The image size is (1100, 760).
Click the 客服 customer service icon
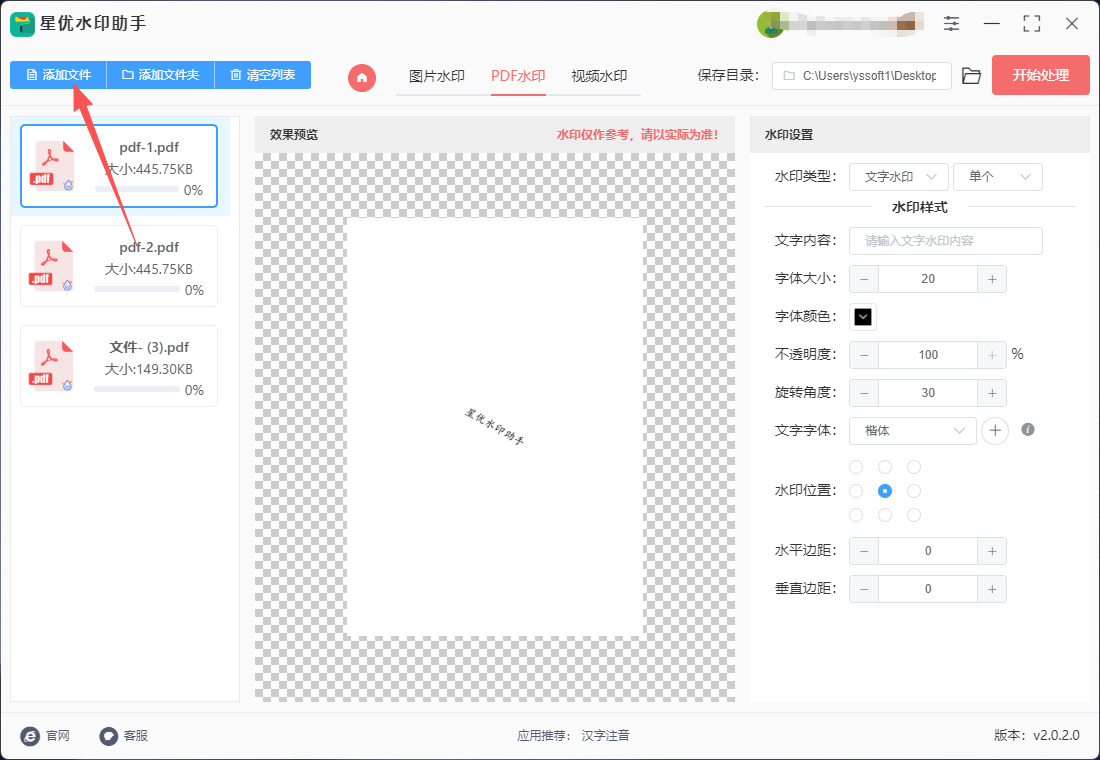pyautogui.click(x=108, y=735)
